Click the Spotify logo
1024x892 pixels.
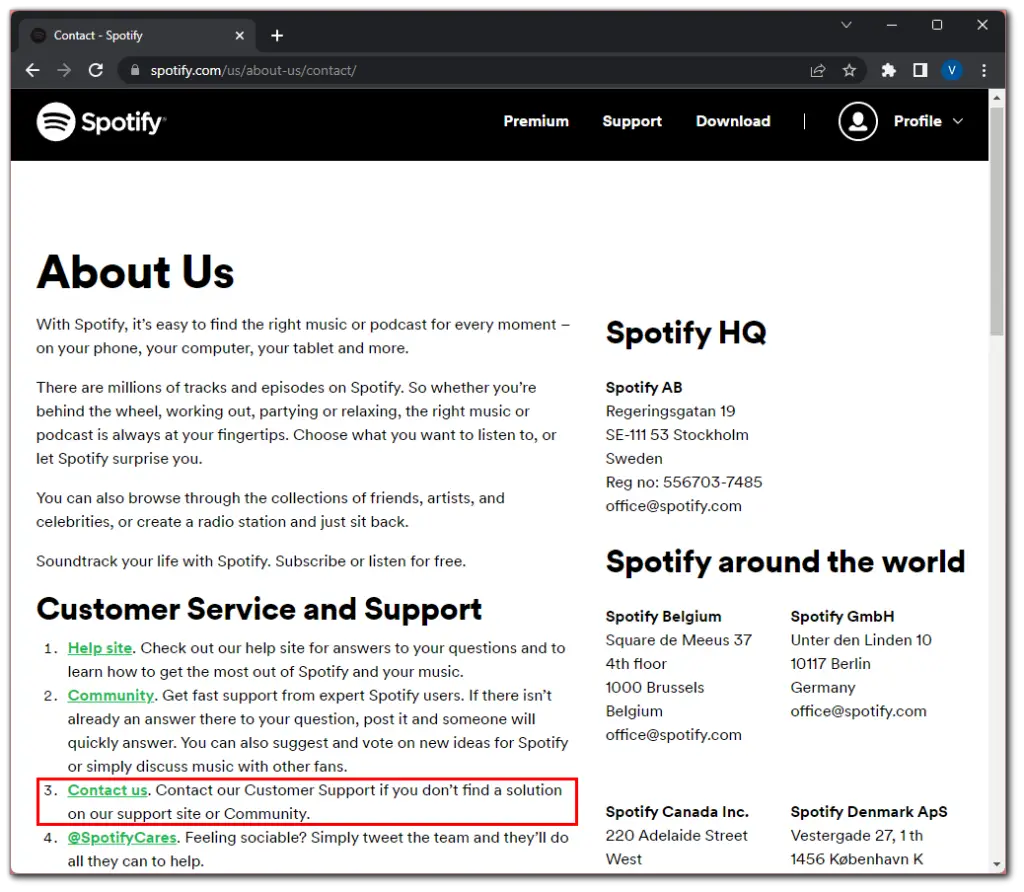pos(100,121)
